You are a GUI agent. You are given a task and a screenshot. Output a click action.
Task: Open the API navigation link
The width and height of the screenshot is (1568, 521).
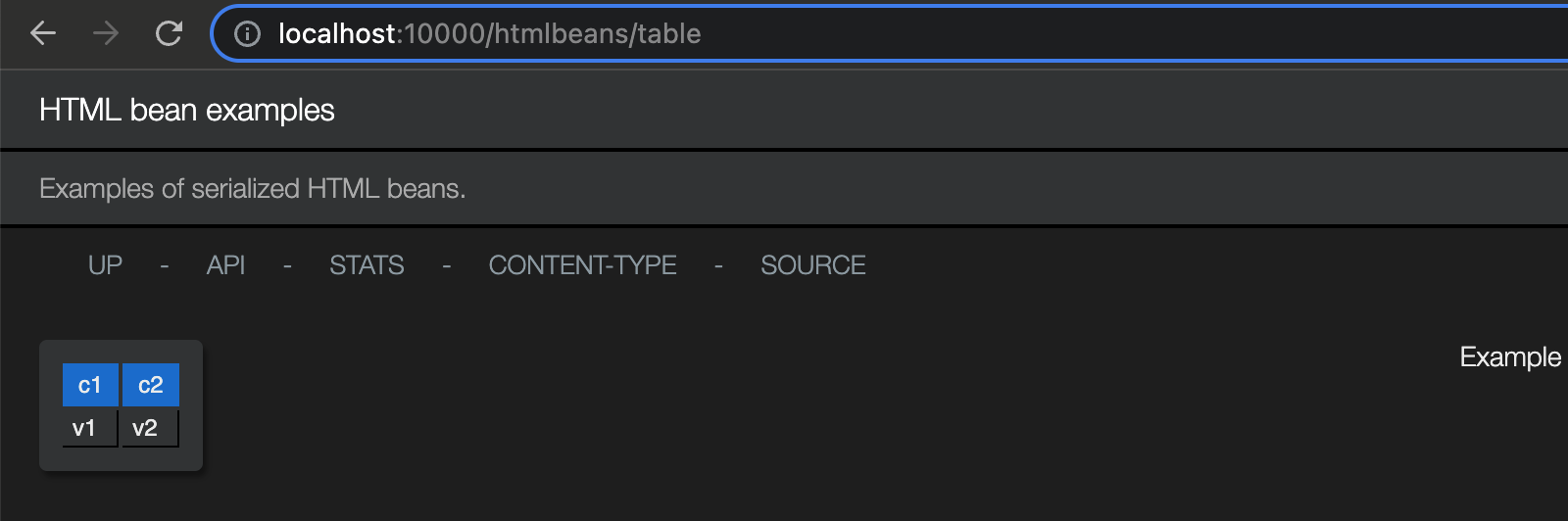[225, 265]
